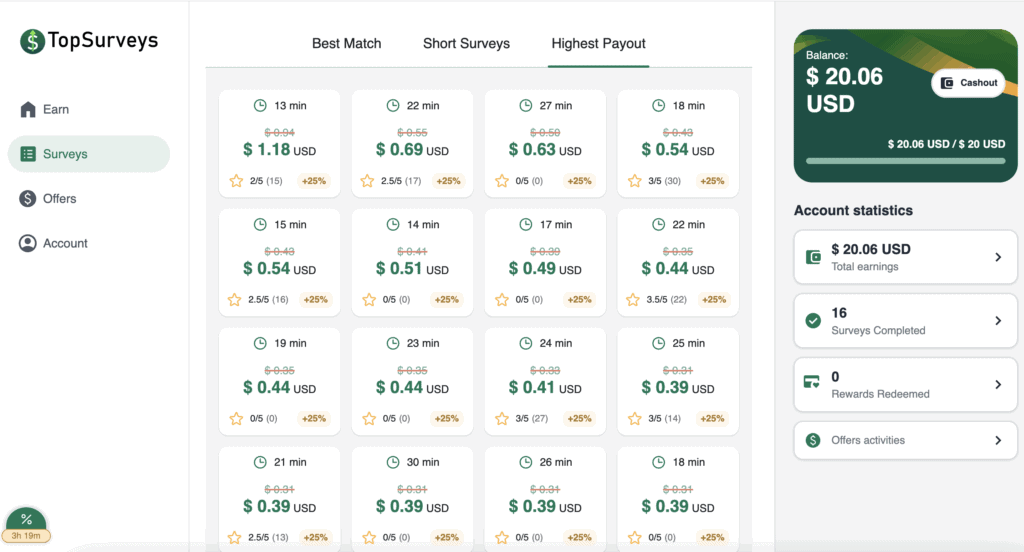
Task: Click the wallet icon beside Total earnings
Action: coord(813,257)
